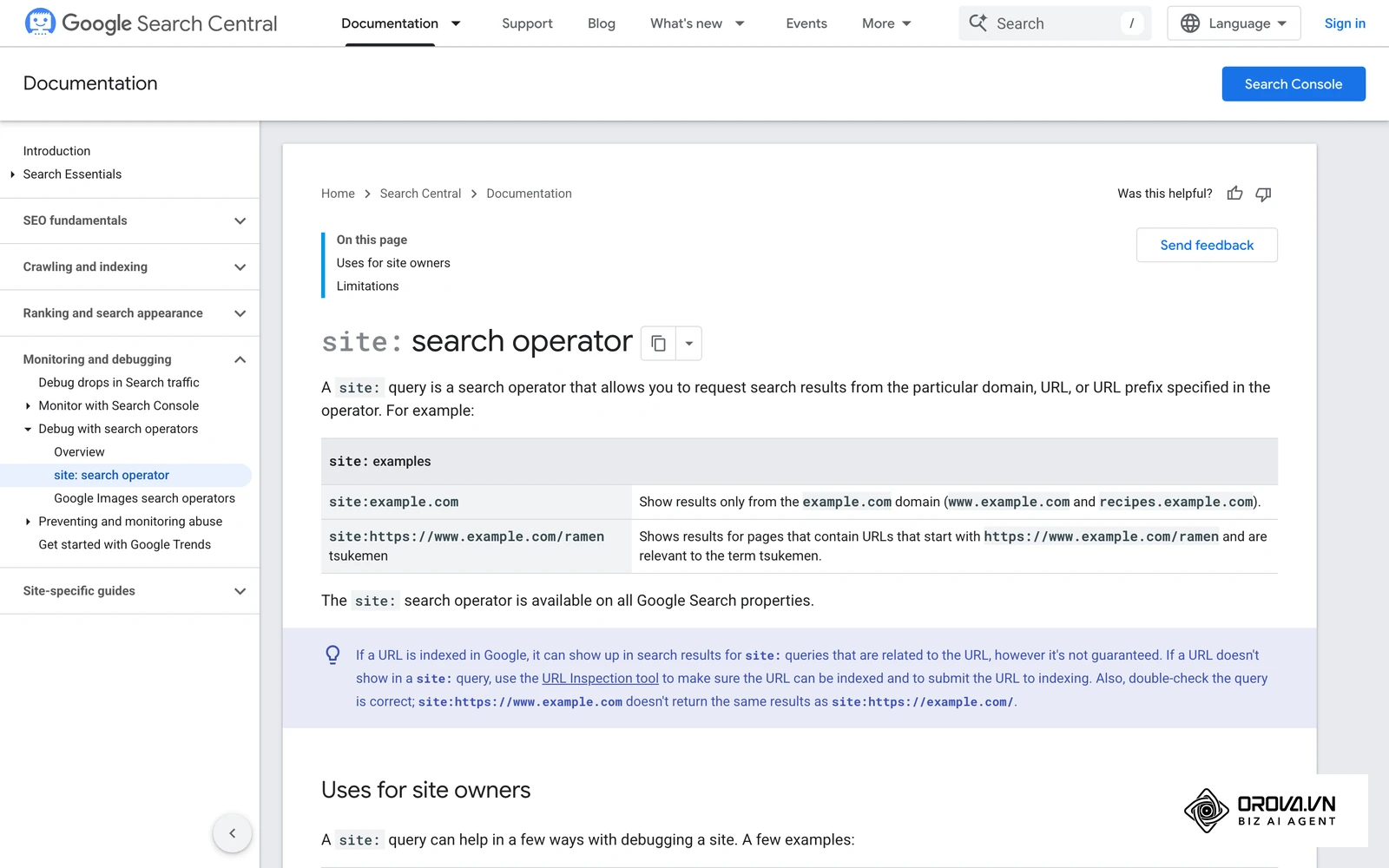Click the Google Search Central logo
This screenshot has width=1389, height=868.
(151, 23)
